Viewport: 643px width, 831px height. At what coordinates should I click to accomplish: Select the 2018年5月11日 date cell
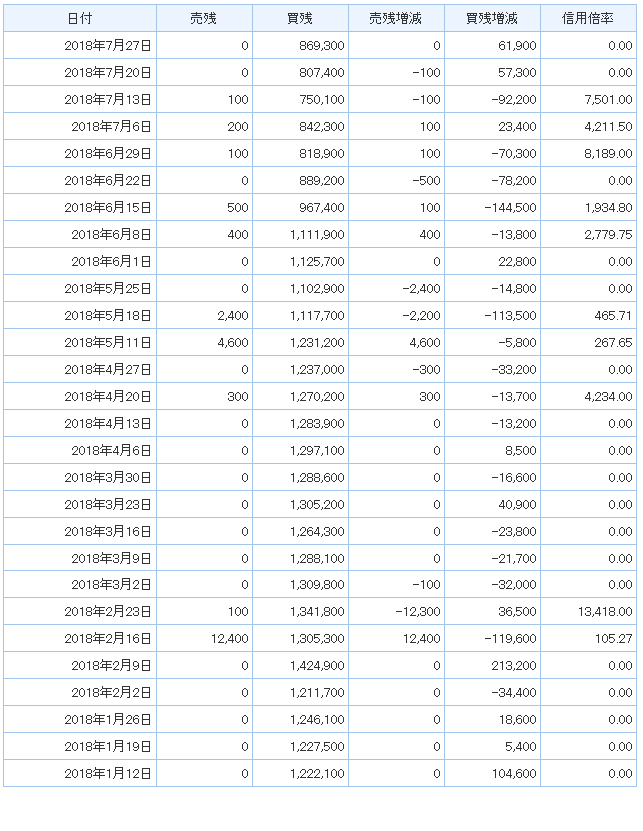pos(108,343)
